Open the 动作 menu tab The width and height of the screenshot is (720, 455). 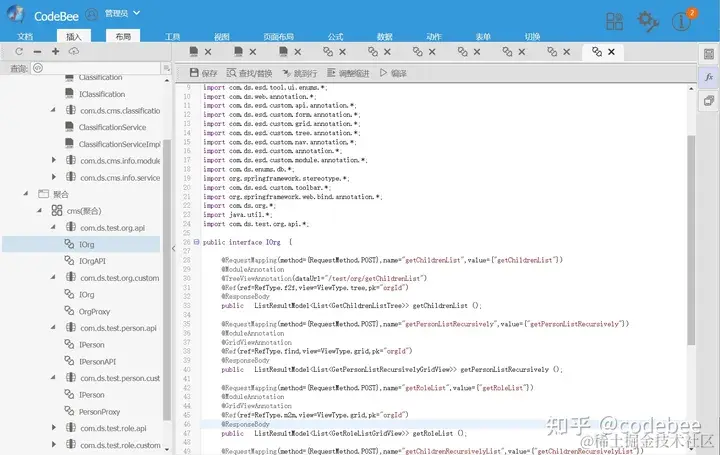434,36
